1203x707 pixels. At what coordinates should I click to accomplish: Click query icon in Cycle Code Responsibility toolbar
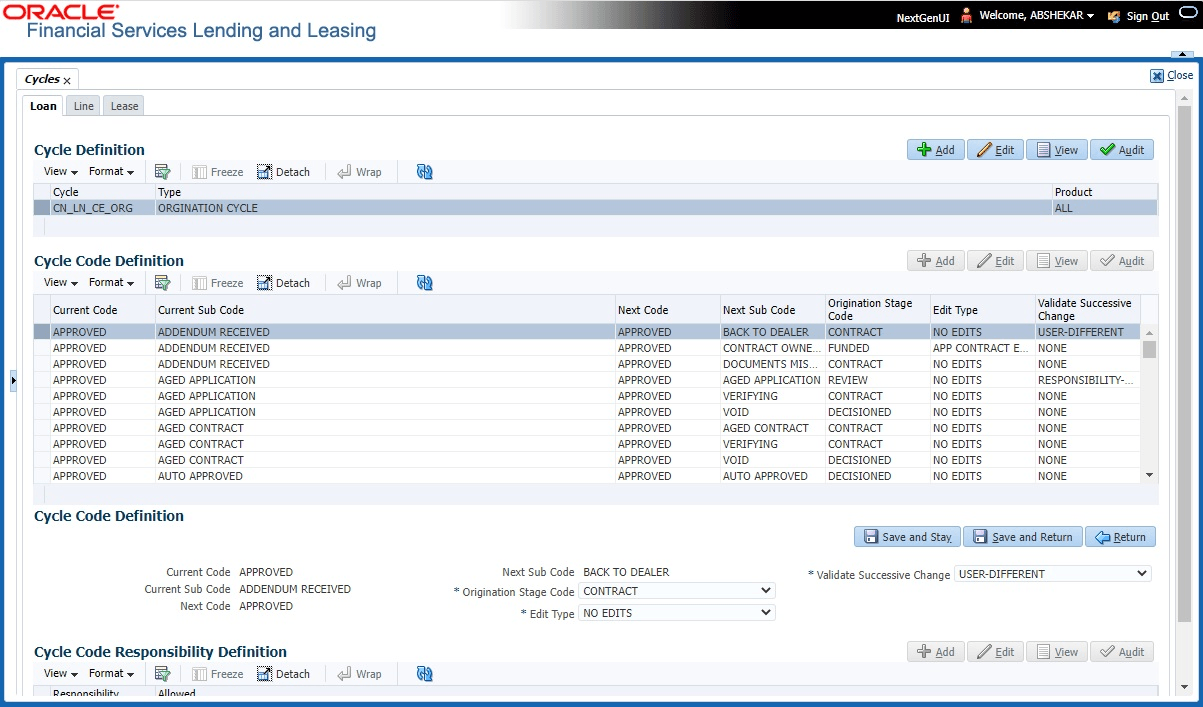162,674
